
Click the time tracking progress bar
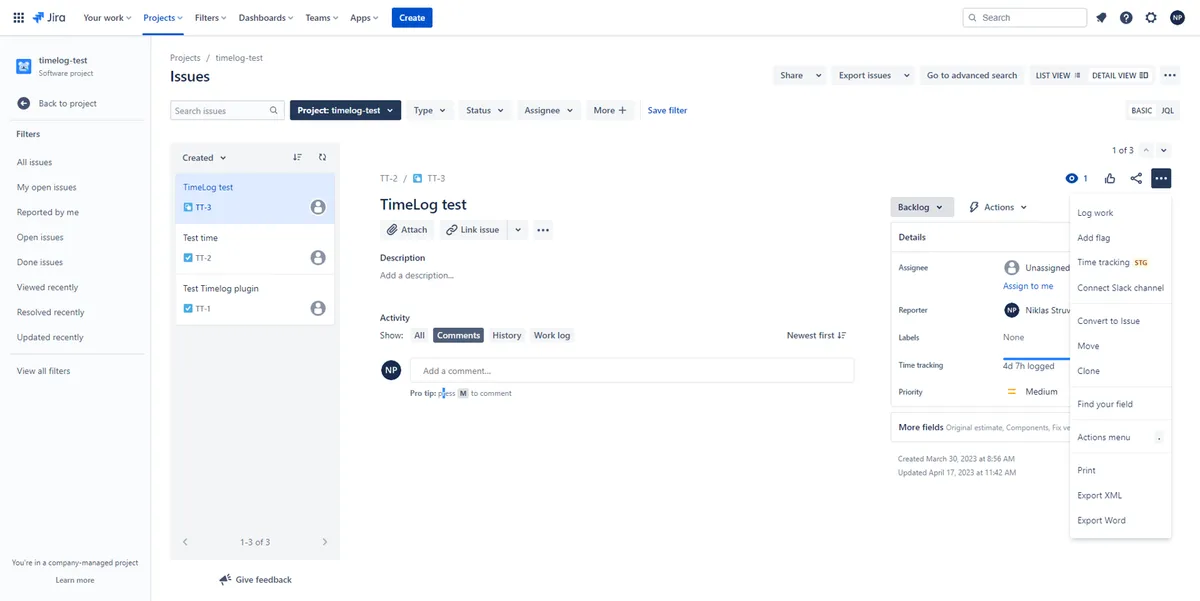click(x=1036, y=357)
